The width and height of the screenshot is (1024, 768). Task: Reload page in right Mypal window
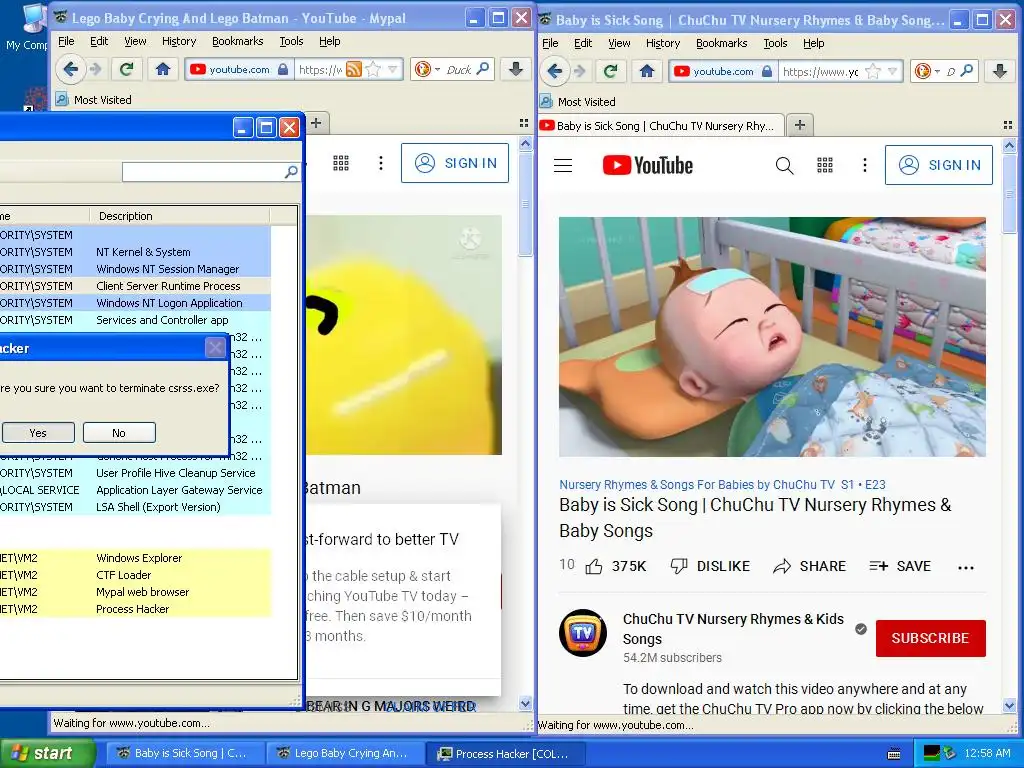[610, 71]
